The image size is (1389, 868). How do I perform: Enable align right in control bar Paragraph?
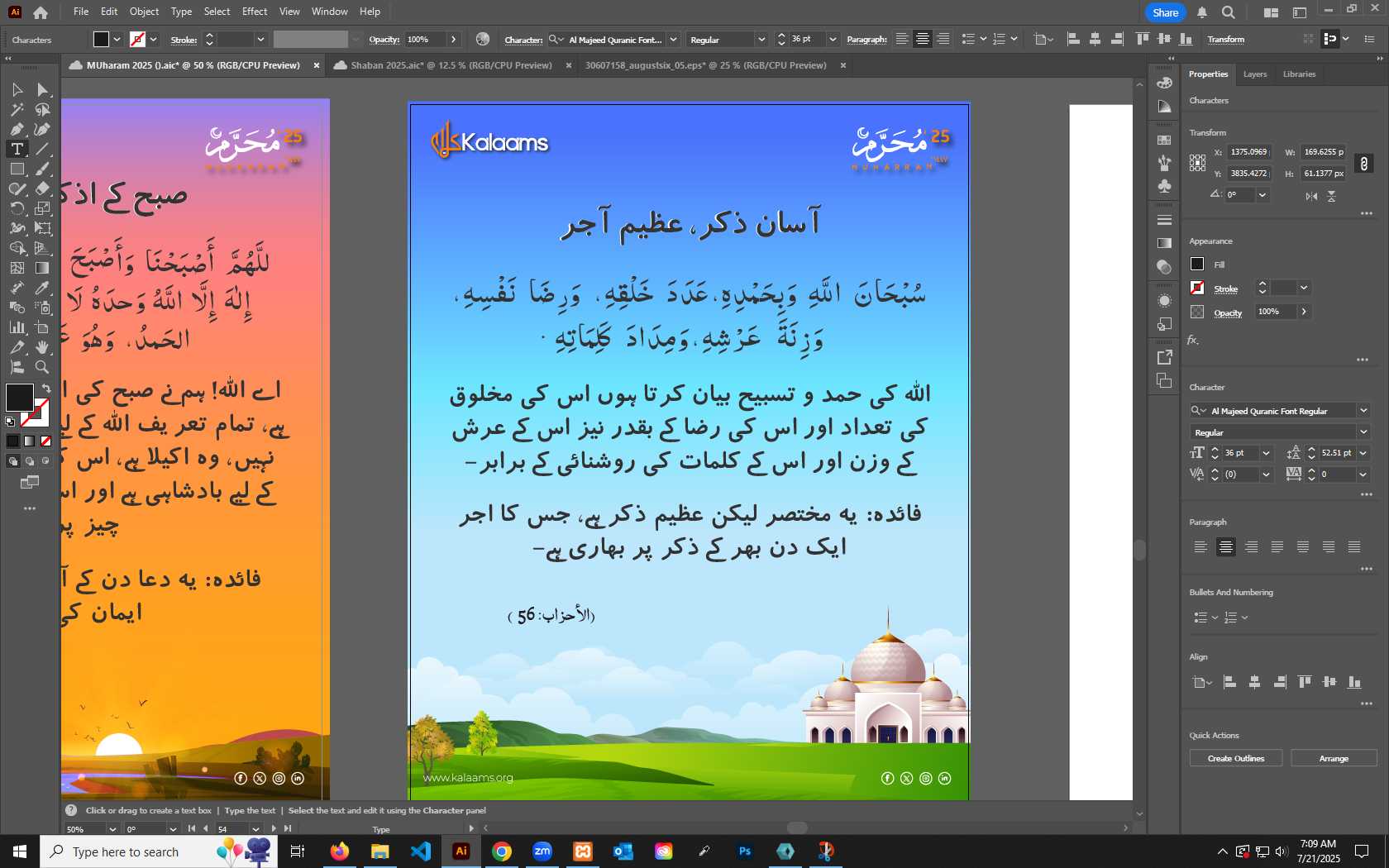(x=943, y=39)
